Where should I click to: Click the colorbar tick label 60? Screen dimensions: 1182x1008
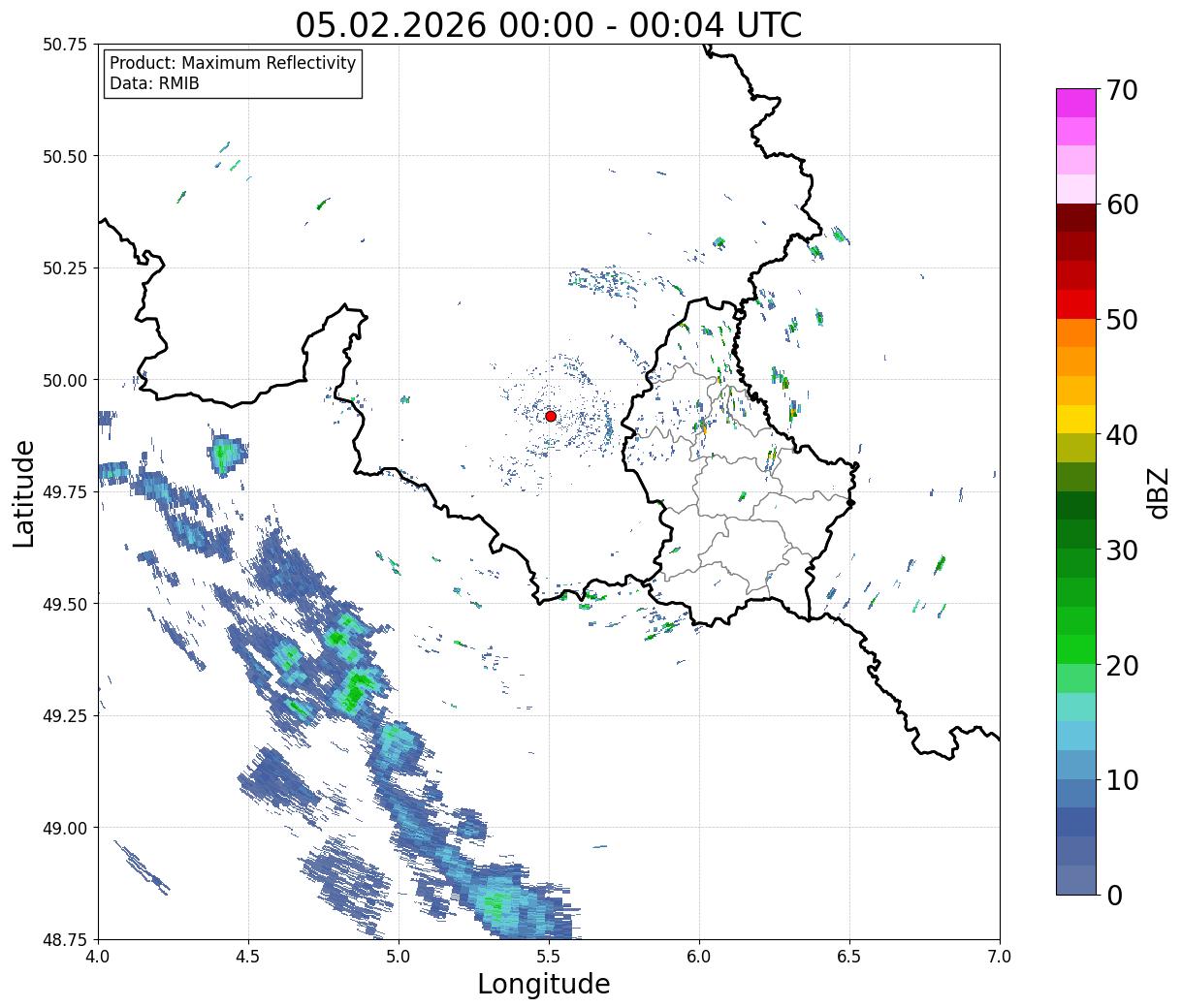tap(1123, 205)
